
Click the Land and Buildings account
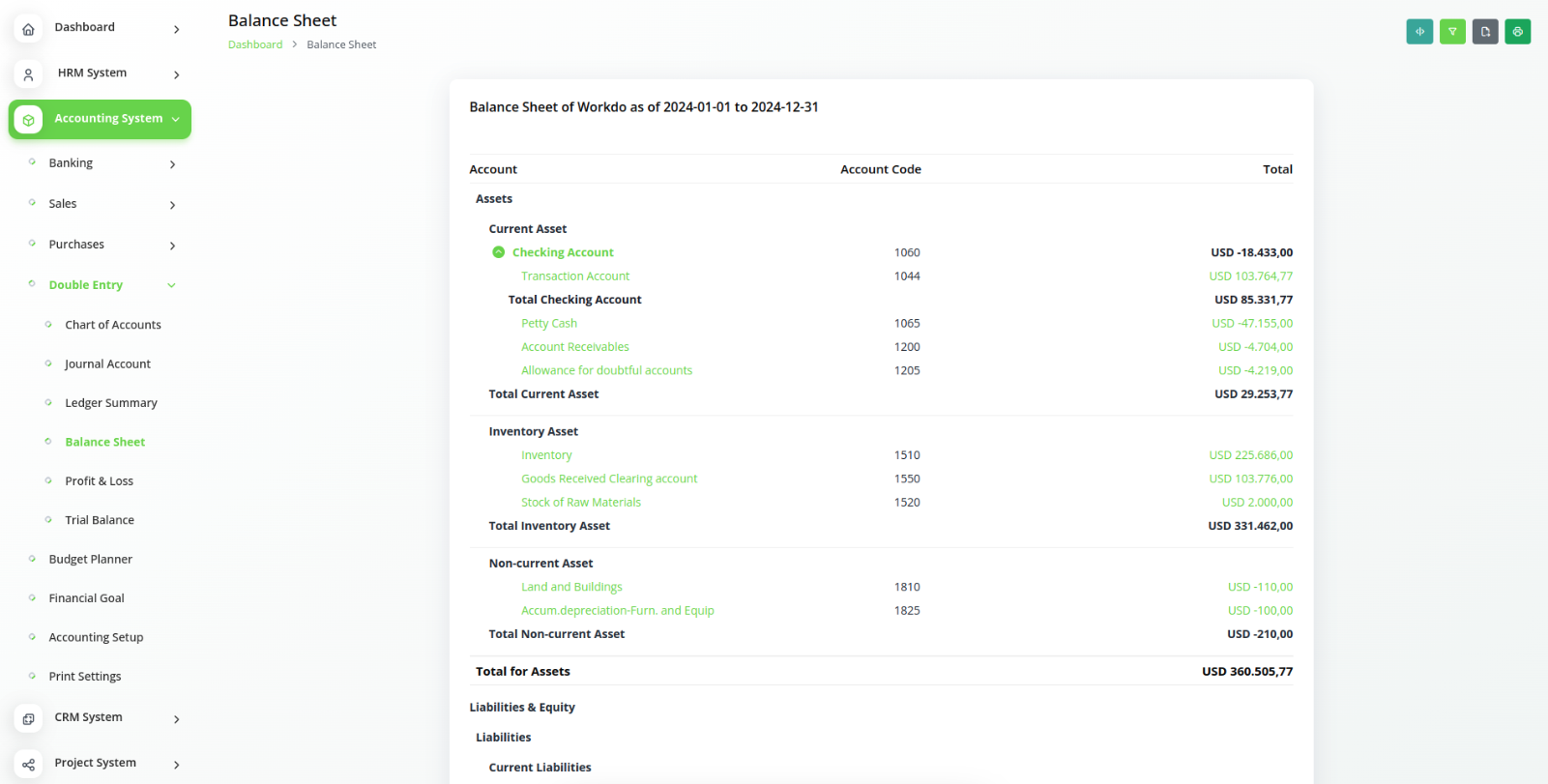pos(571,587)
